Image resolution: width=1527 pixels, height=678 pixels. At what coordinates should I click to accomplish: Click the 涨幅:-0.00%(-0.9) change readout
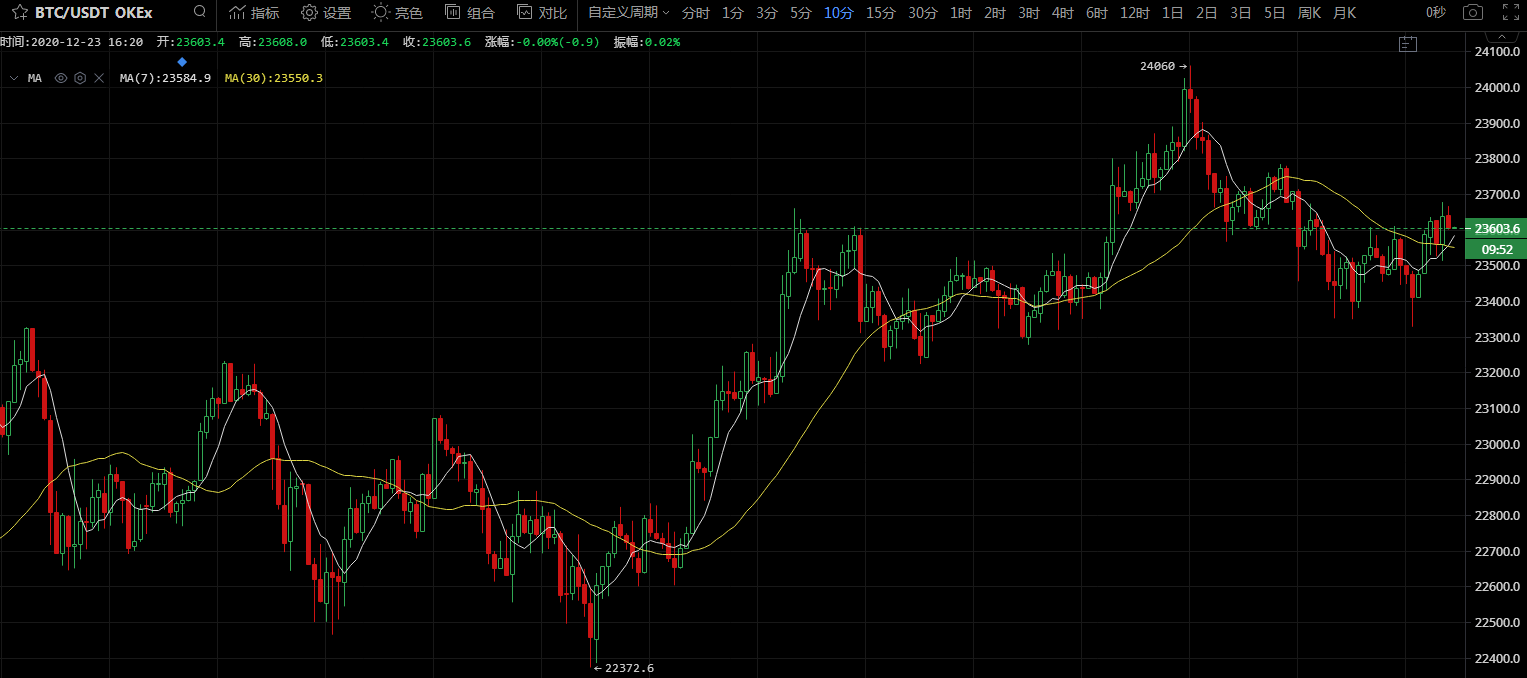pyautogui.click(x=542, y=42)
